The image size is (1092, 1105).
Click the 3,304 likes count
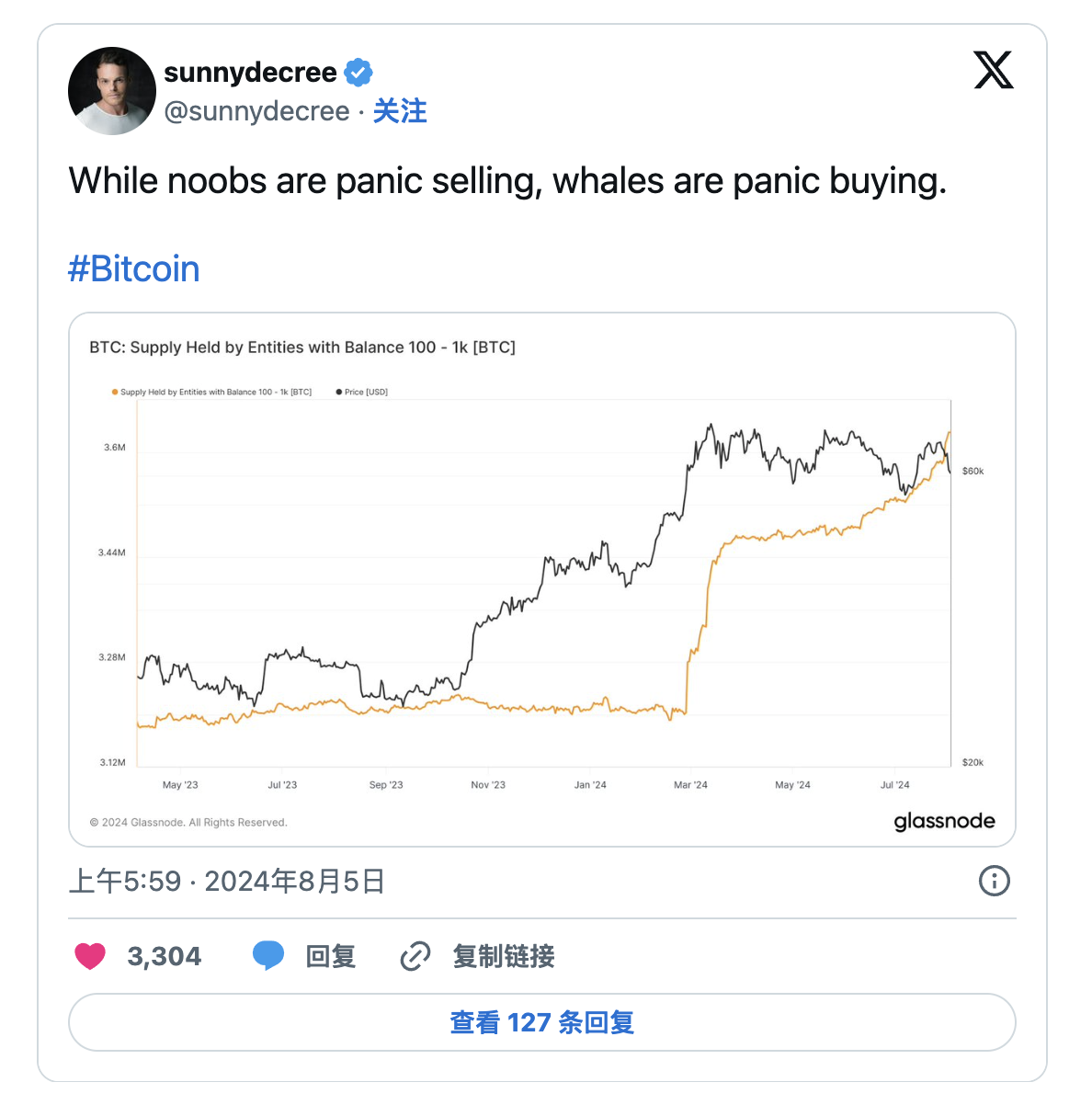165,956
